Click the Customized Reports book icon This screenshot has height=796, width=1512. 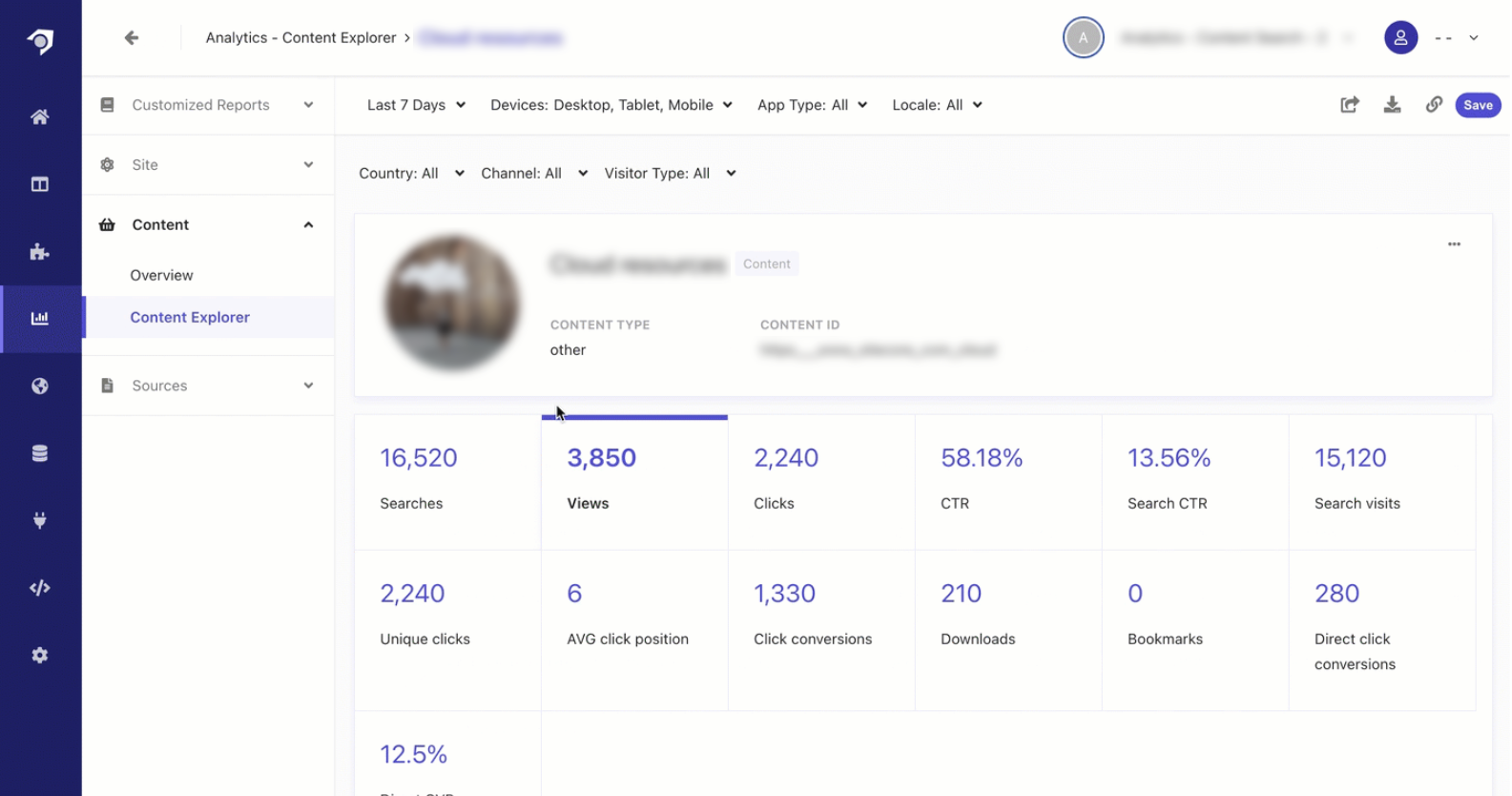pos(107,105)
